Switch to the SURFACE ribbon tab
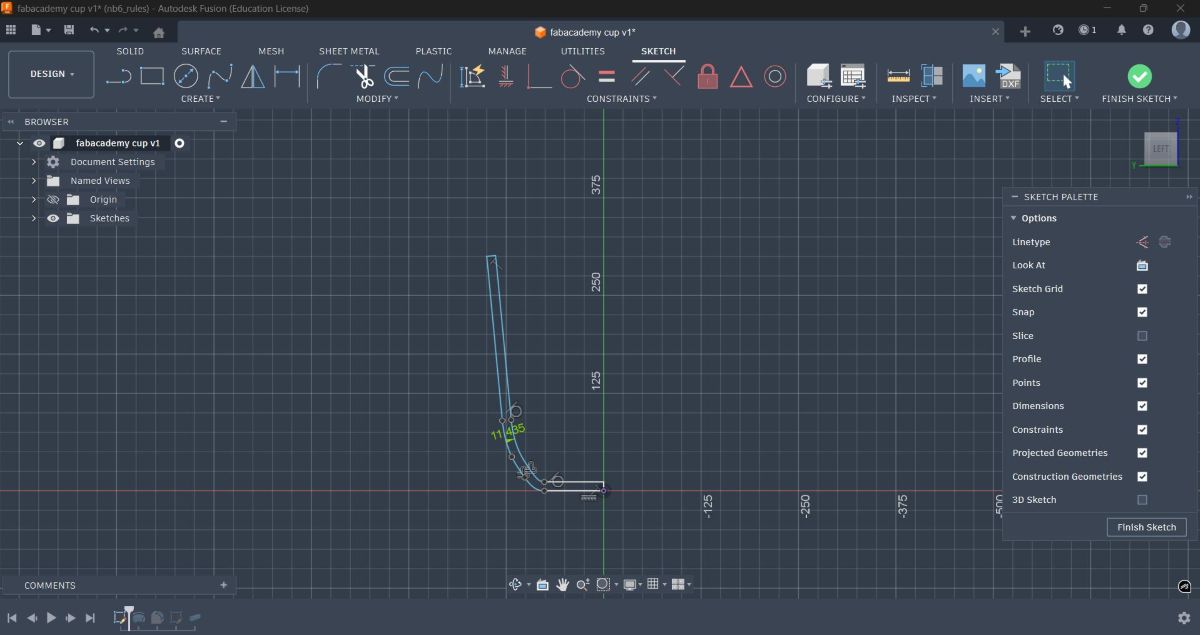Viewport: 1200px width, 635px height. click(x=201, y=50)
